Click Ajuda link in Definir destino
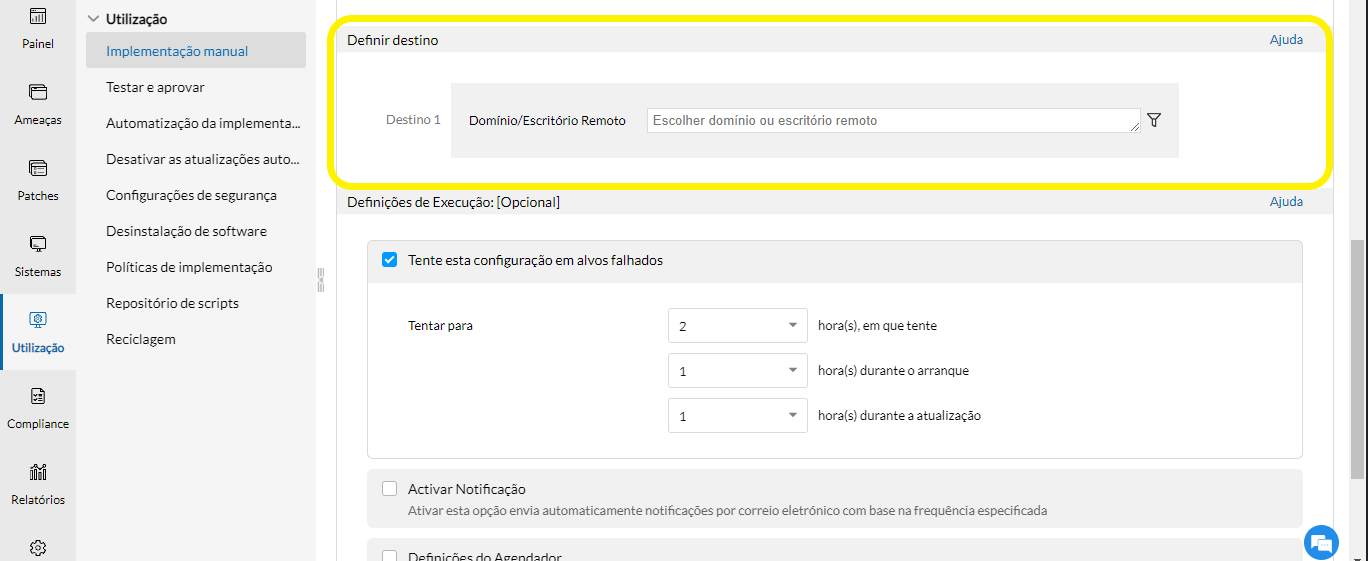Image resolution: width=1368 pixels, height=561 pixels. pyautogui.click(x=1286, y=40)
